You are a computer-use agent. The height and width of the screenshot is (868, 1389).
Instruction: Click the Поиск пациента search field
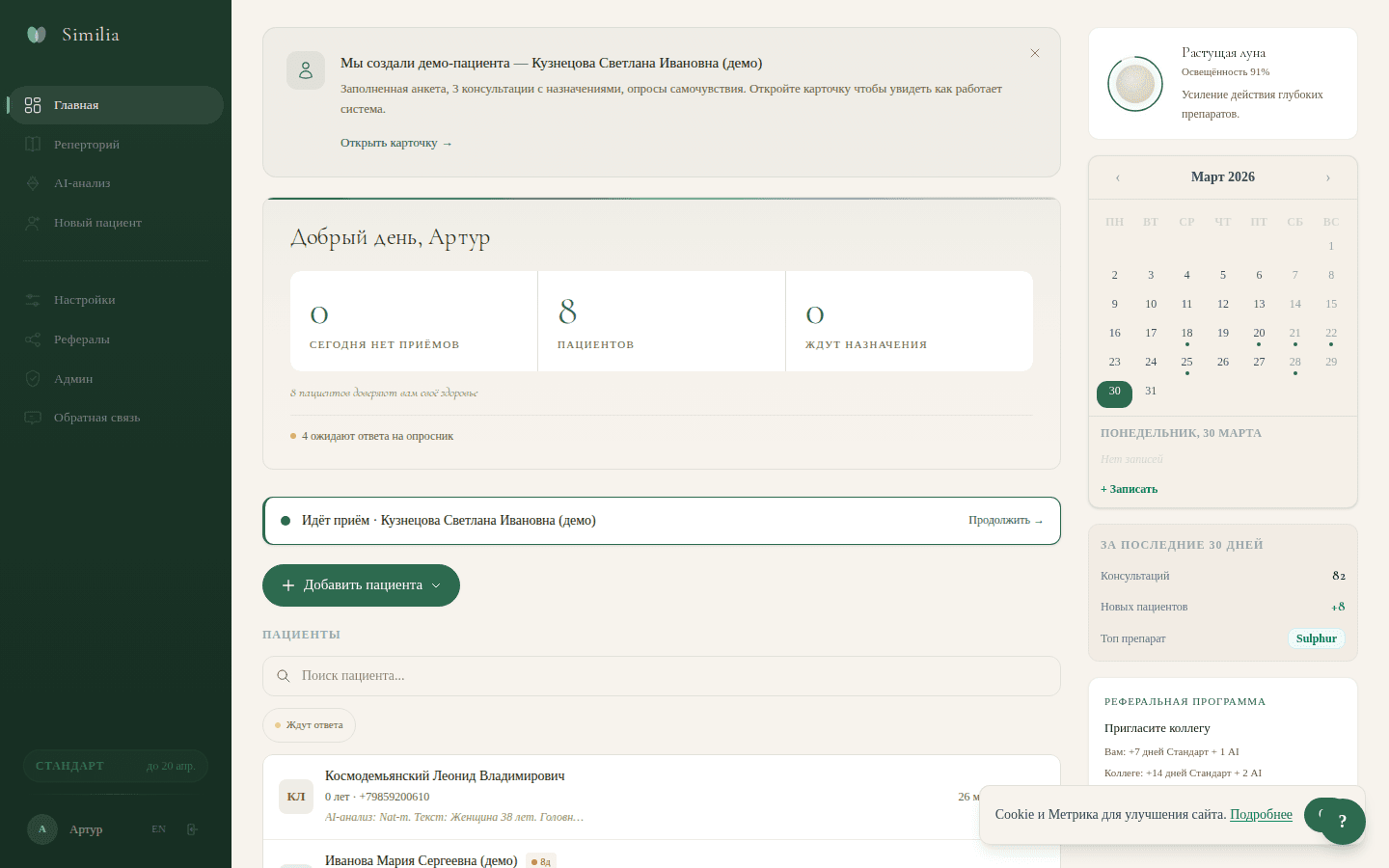pos(662,676)
